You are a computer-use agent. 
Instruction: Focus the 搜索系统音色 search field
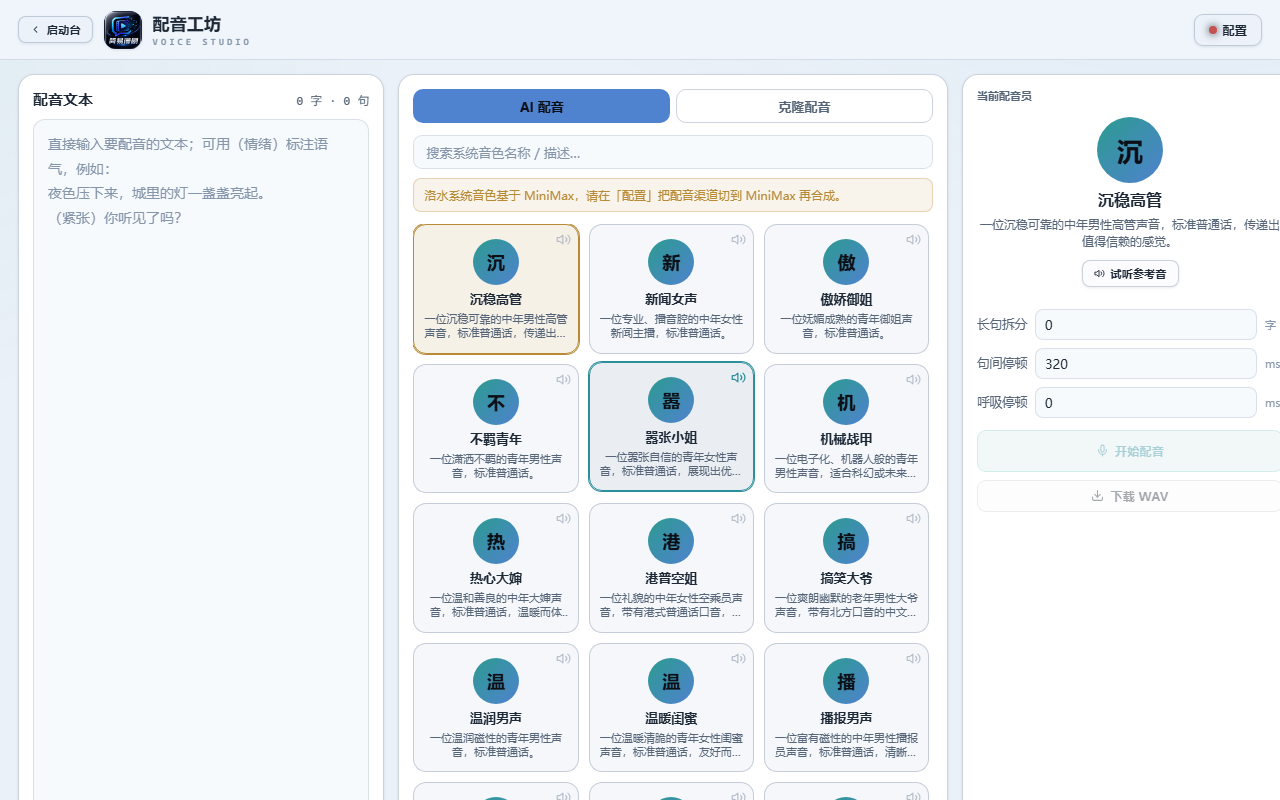pyautogui.click(x=673, y=152)
